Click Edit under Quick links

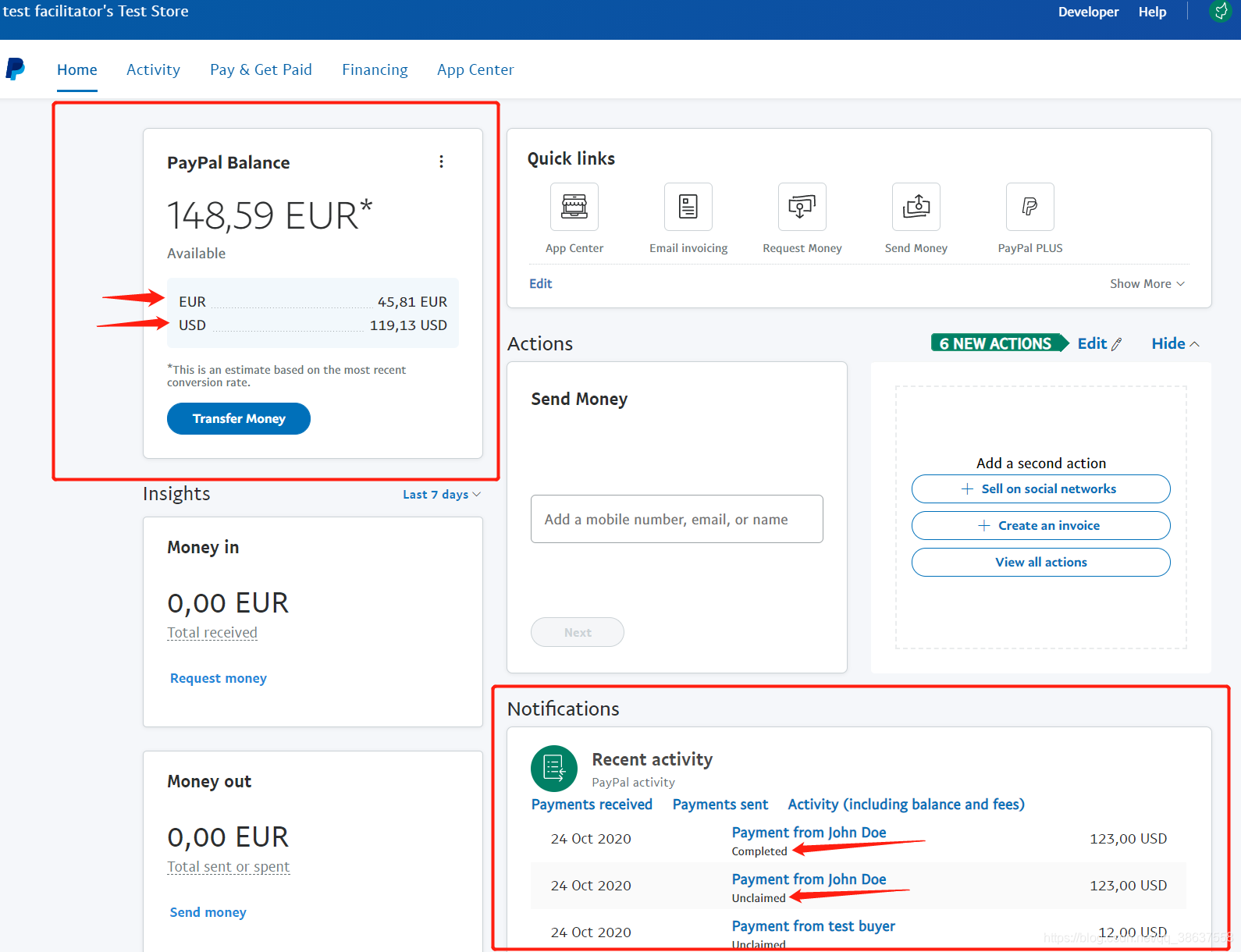click(x=540, y=284)
